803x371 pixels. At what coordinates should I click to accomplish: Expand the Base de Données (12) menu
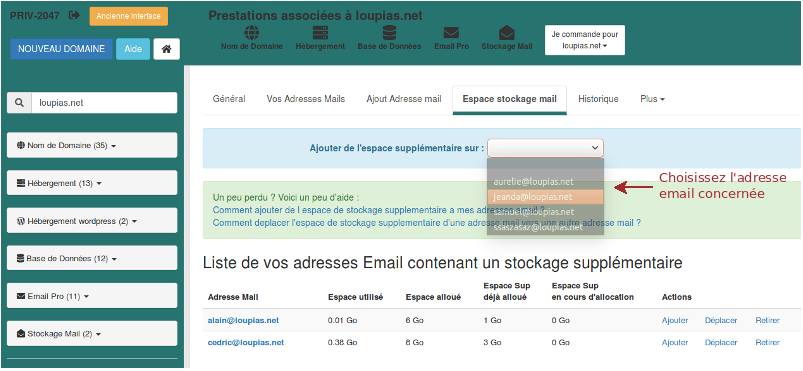[92, 258]
